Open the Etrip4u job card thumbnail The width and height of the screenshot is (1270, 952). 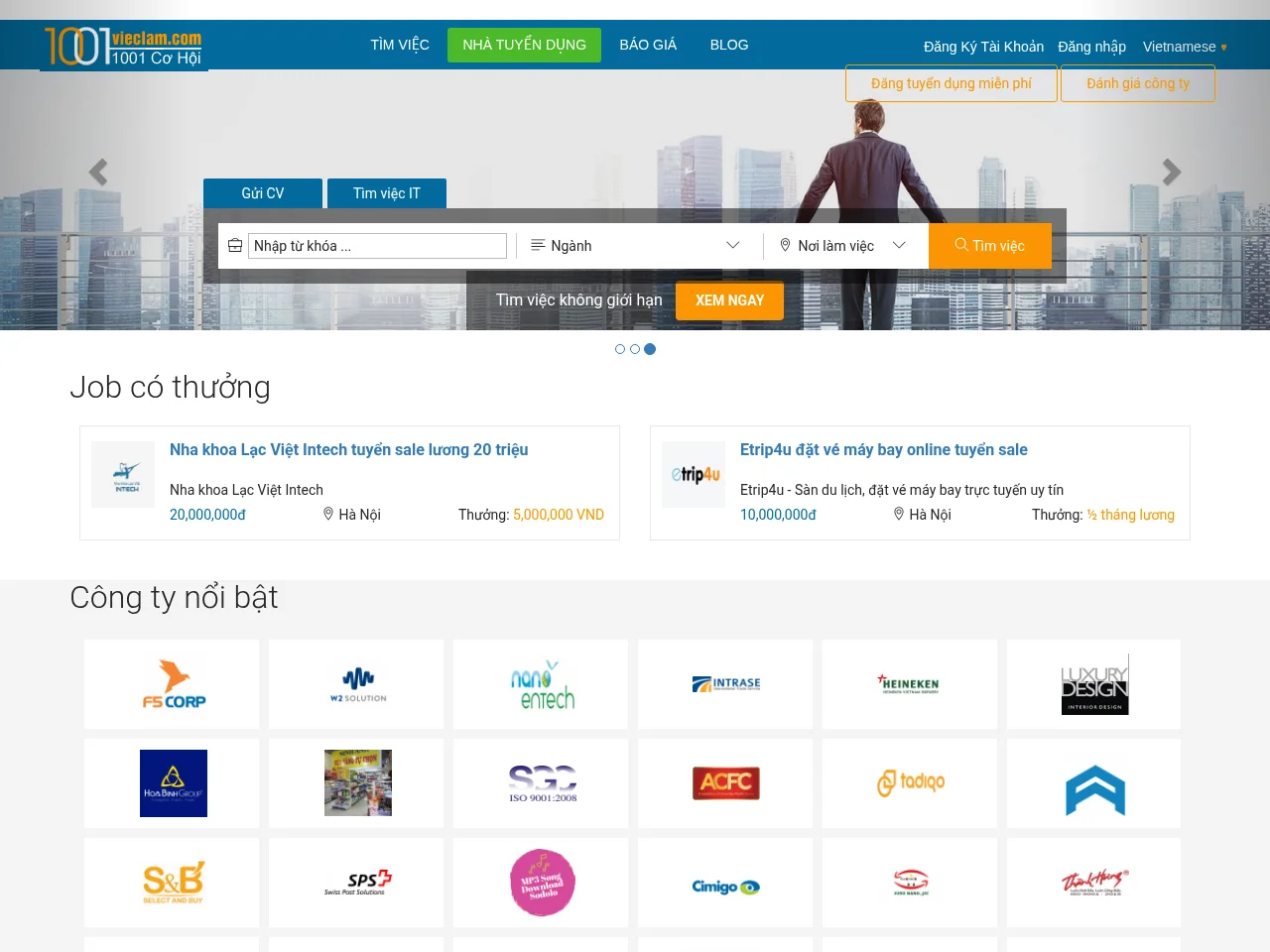pyautogui.click(x=694, y=474)
